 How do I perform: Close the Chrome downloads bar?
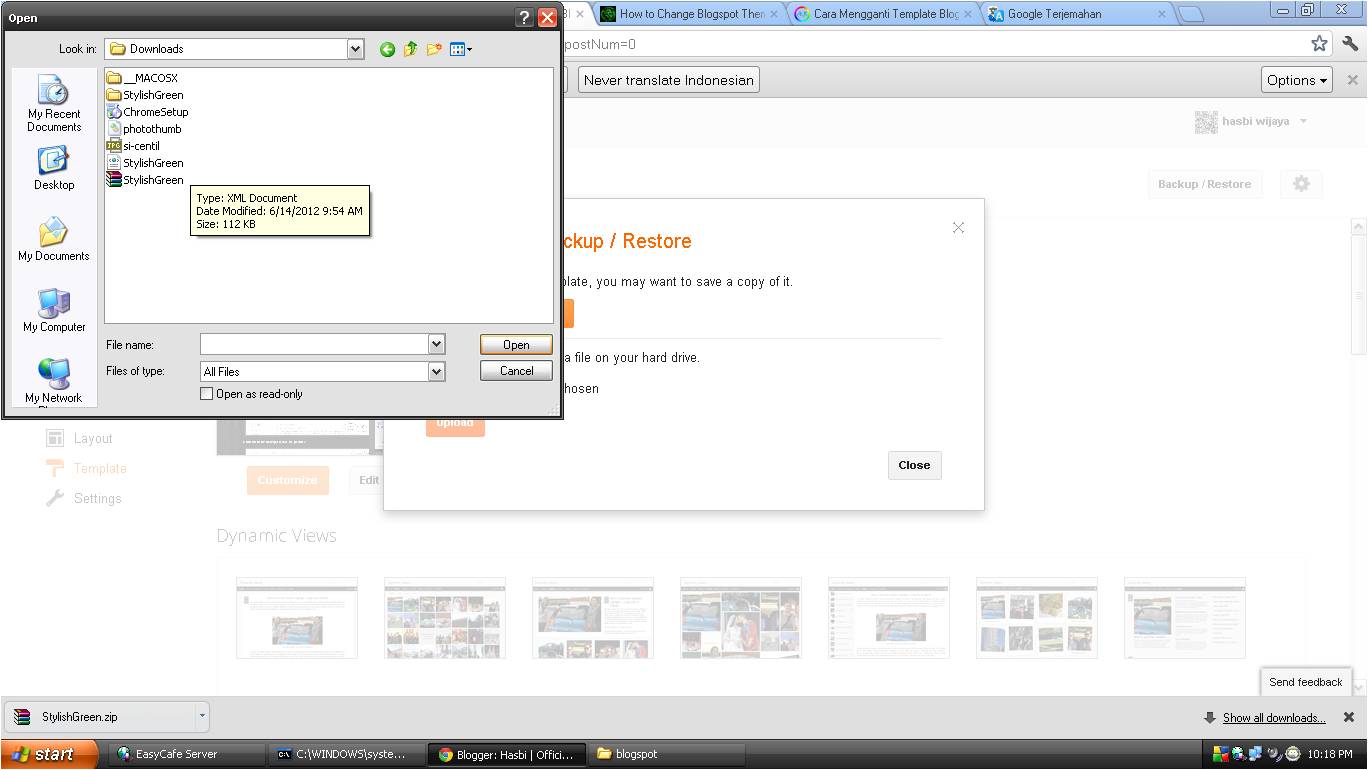1349,717
